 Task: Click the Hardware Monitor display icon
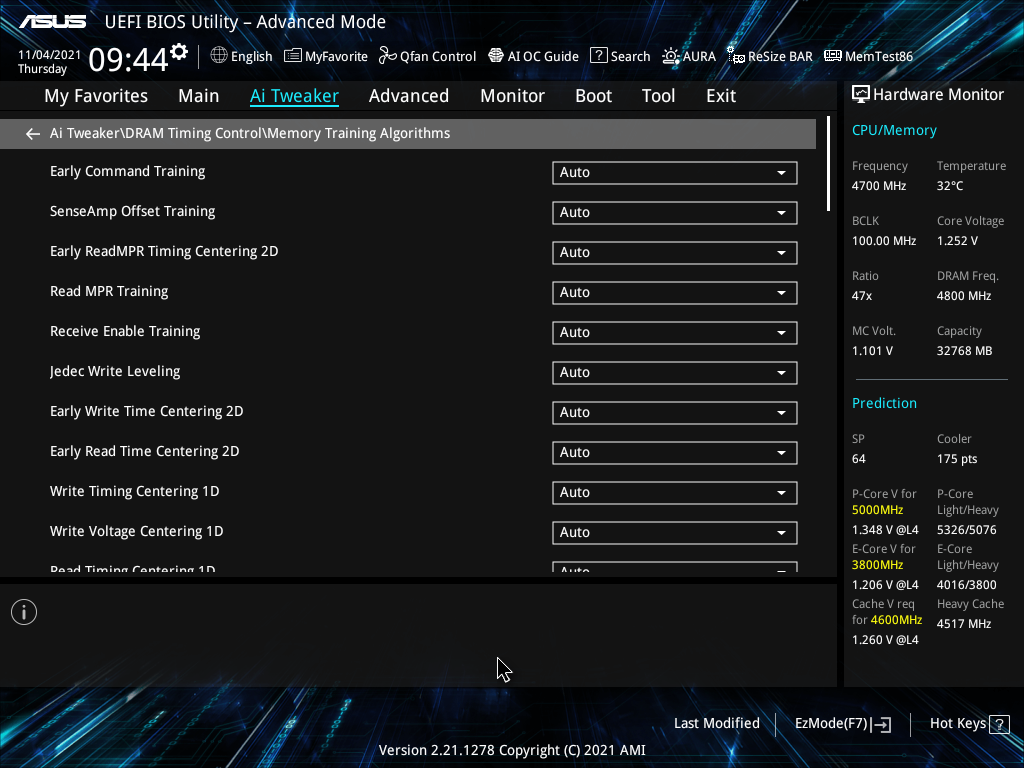(x=861, y=95)
